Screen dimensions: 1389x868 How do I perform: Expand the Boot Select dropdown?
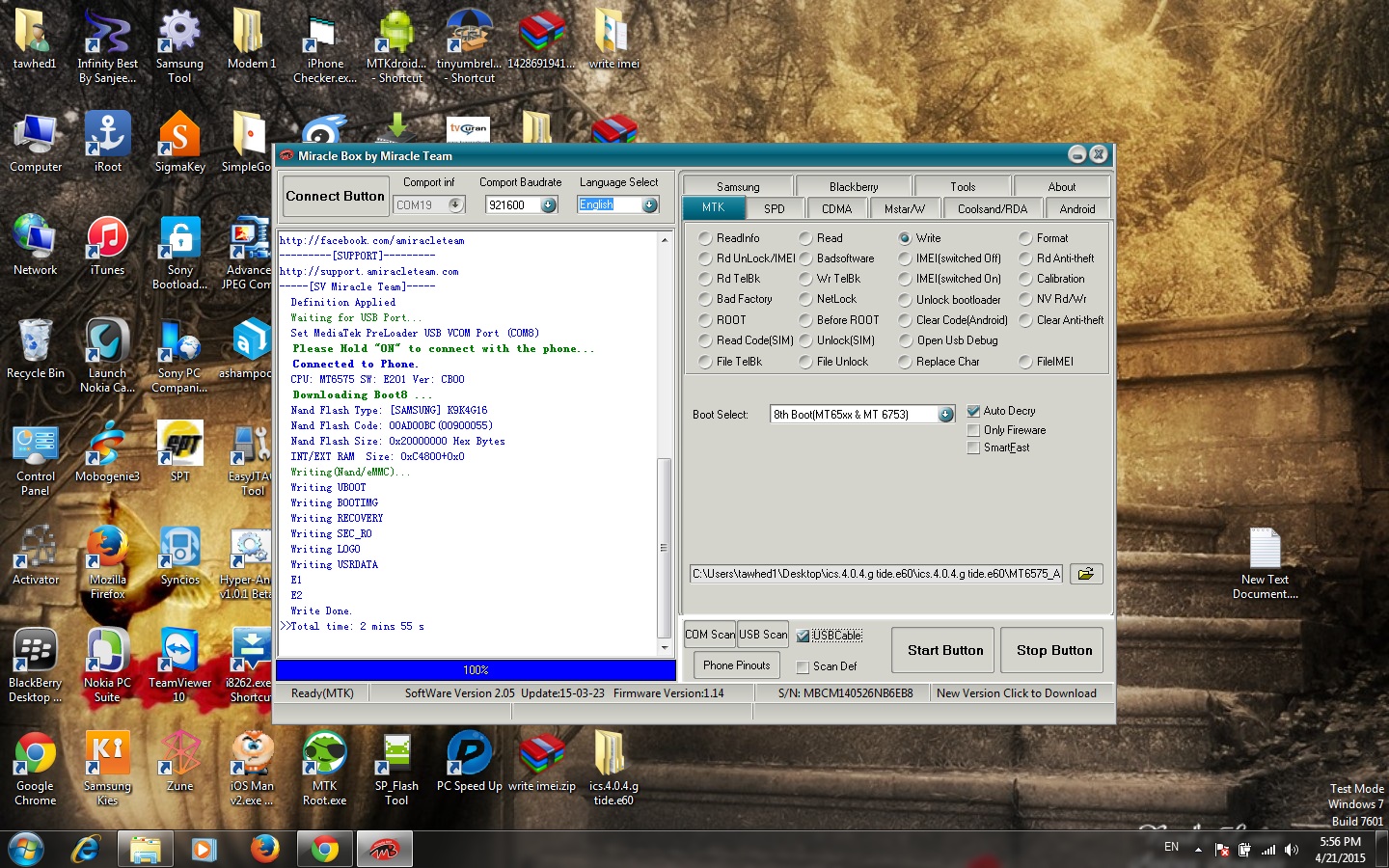[x=946, y=415]
